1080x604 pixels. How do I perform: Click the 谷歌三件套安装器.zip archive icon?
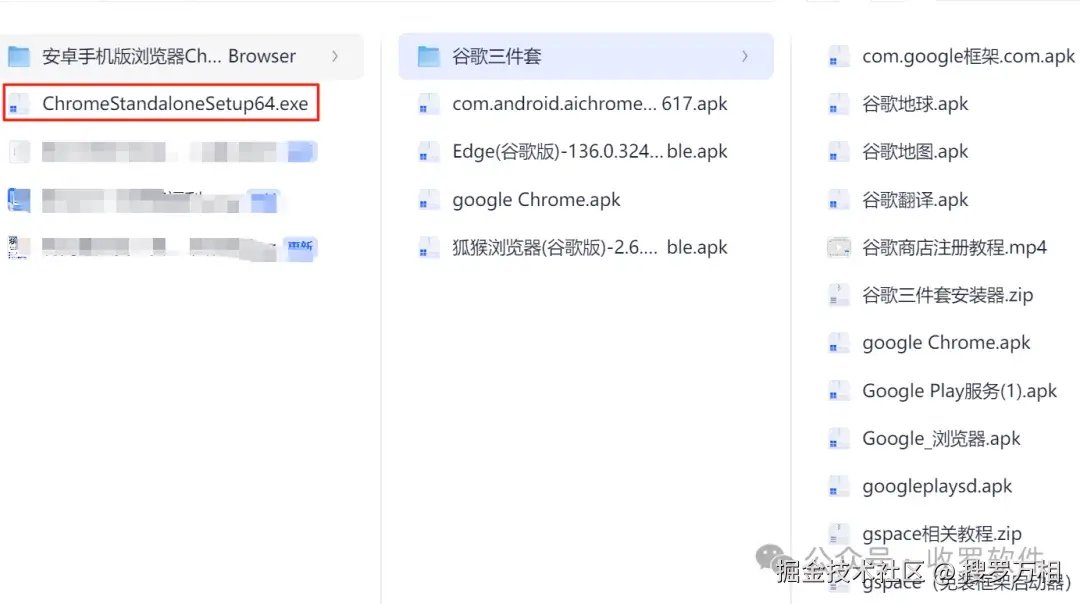point(838,295)
